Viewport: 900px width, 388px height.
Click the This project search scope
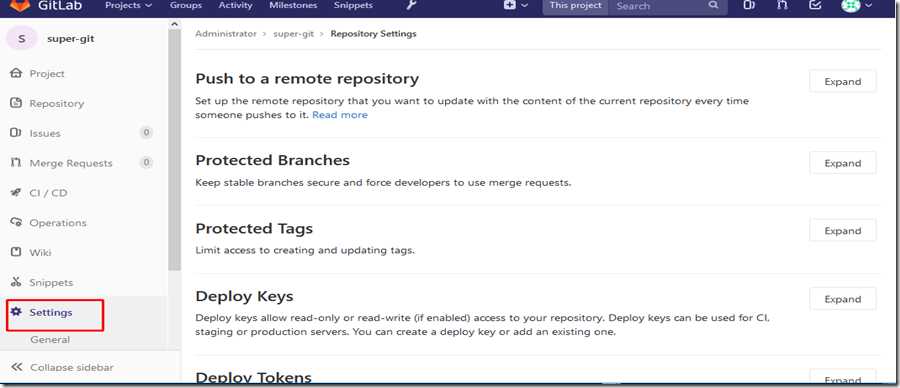tap(576, 5)
